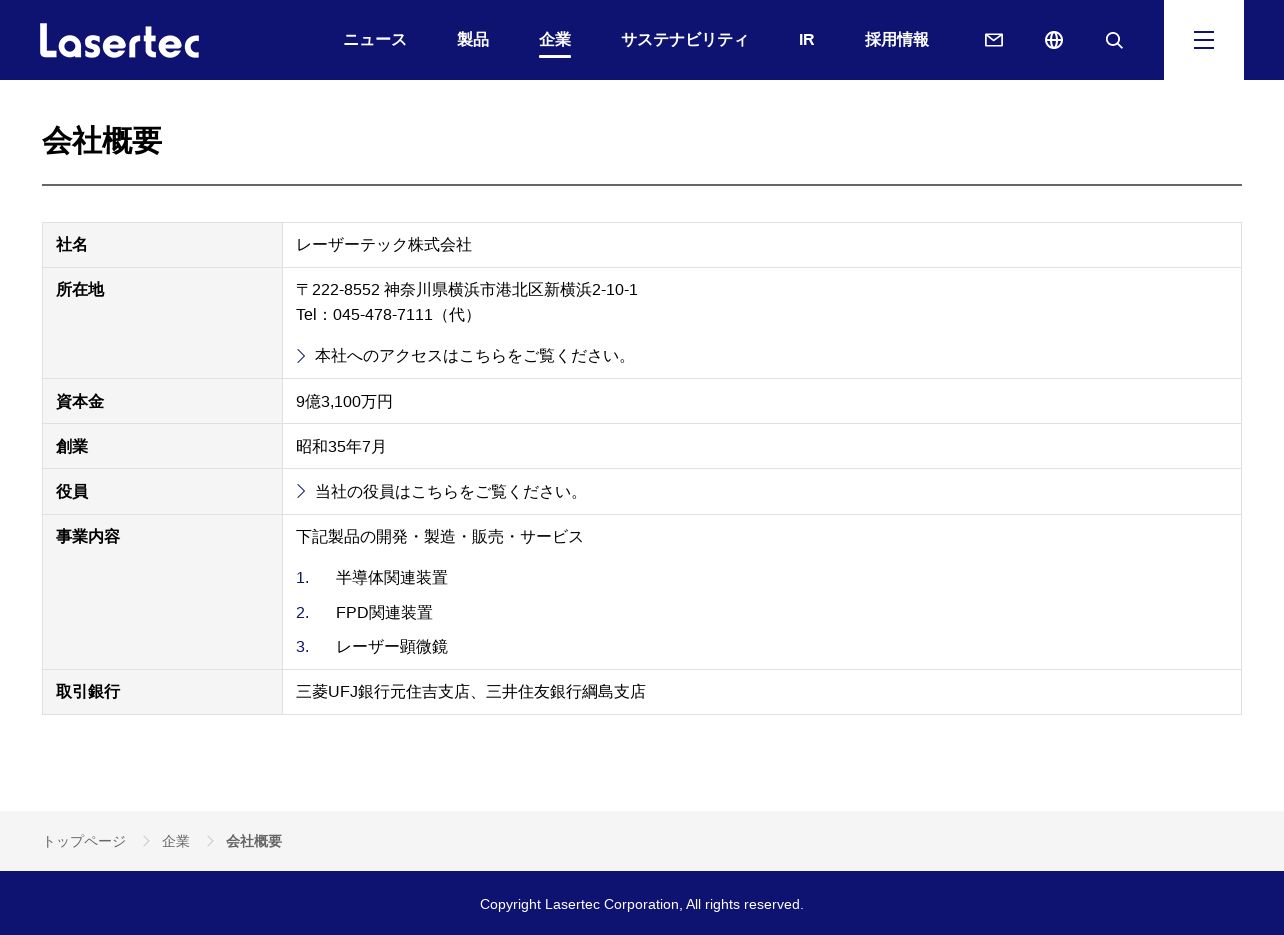Click the postal address line 〒222-8552
The width and height of the screenshot is (1284, 935).
pos(467,290)
